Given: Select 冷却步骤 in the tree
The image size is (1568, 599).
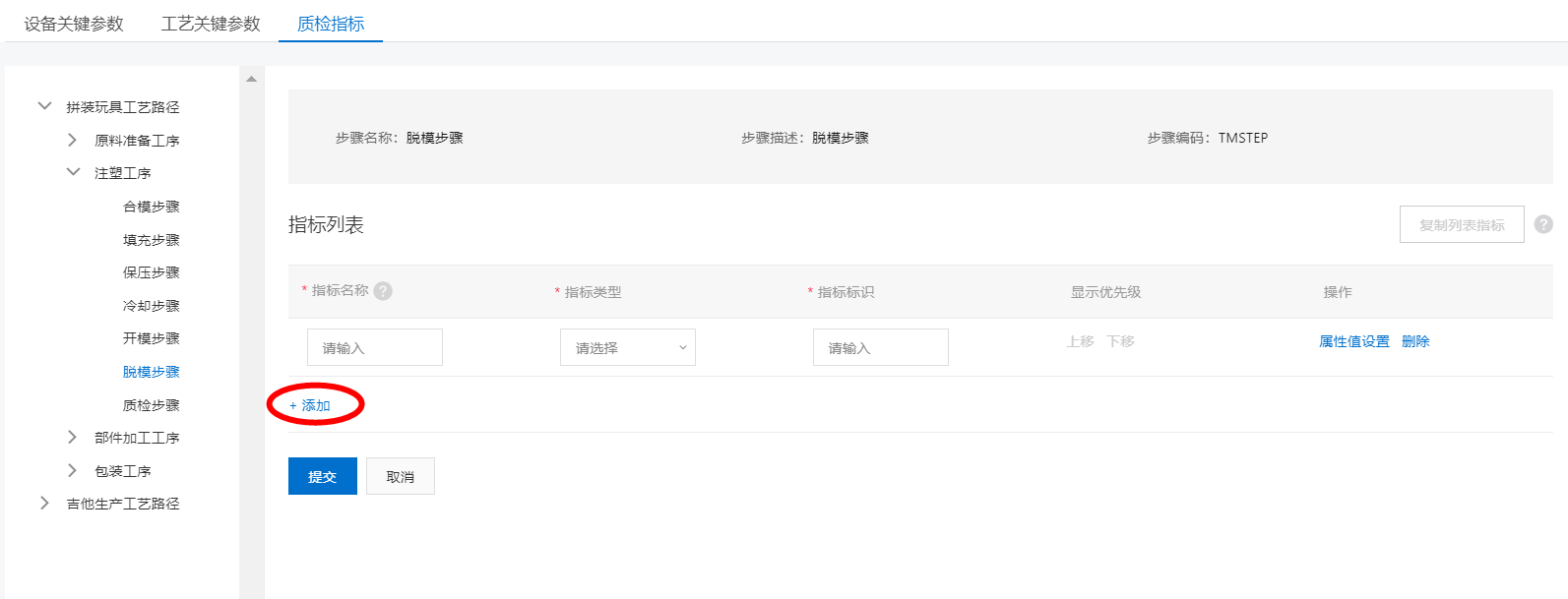Looking at the screenshot, I should [152, 306].
